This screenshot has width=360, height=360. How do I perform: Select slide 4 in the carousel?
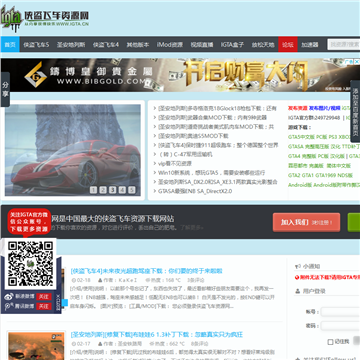click(122, 190)
